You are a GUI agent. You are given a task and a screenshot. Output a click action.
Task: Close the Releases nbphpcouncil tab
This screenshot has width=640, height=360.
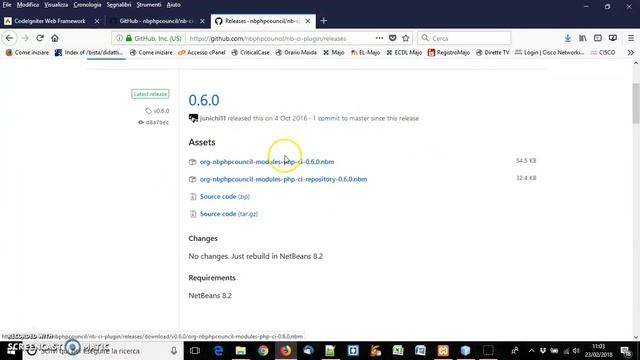[x=308, y=21]
